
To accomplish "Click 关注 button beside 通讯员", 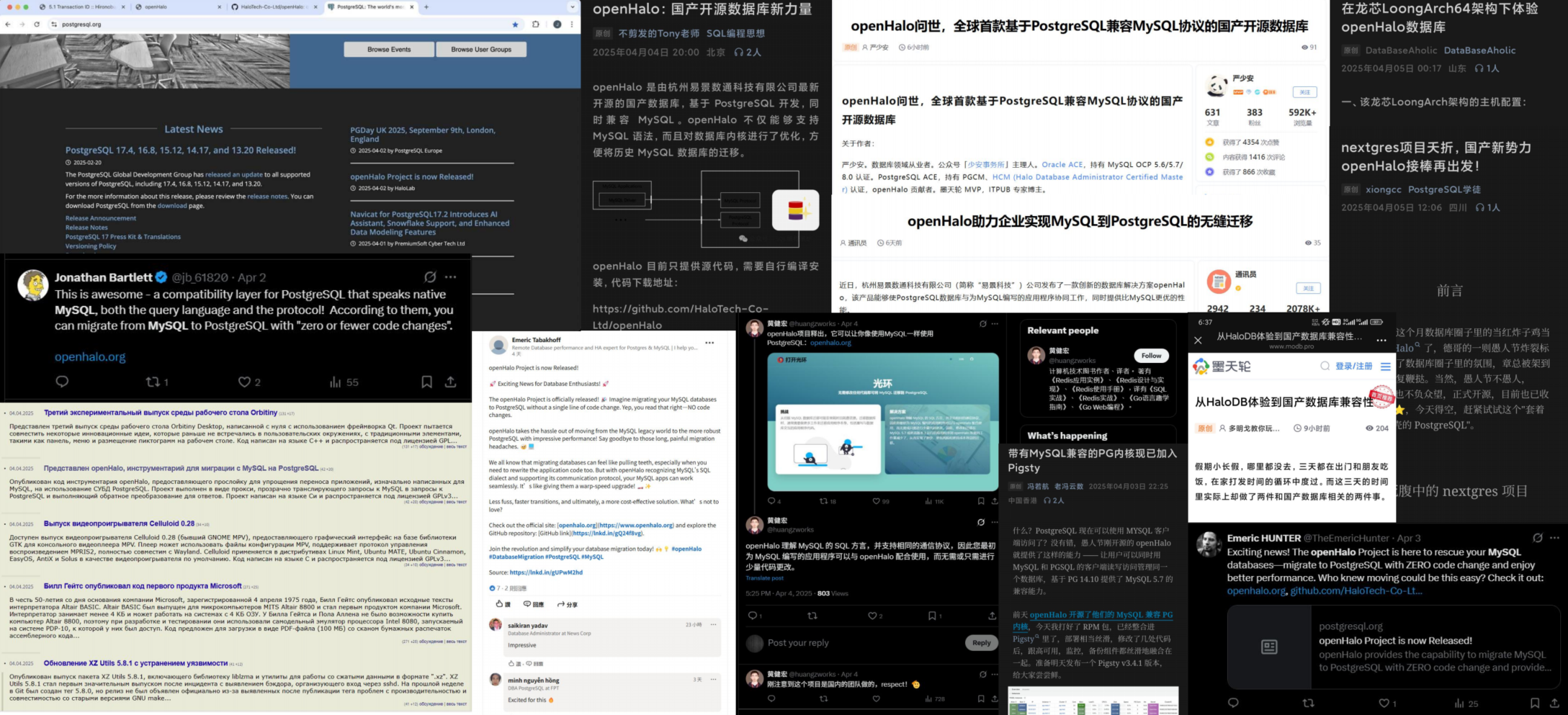I will coord(1307,288).
